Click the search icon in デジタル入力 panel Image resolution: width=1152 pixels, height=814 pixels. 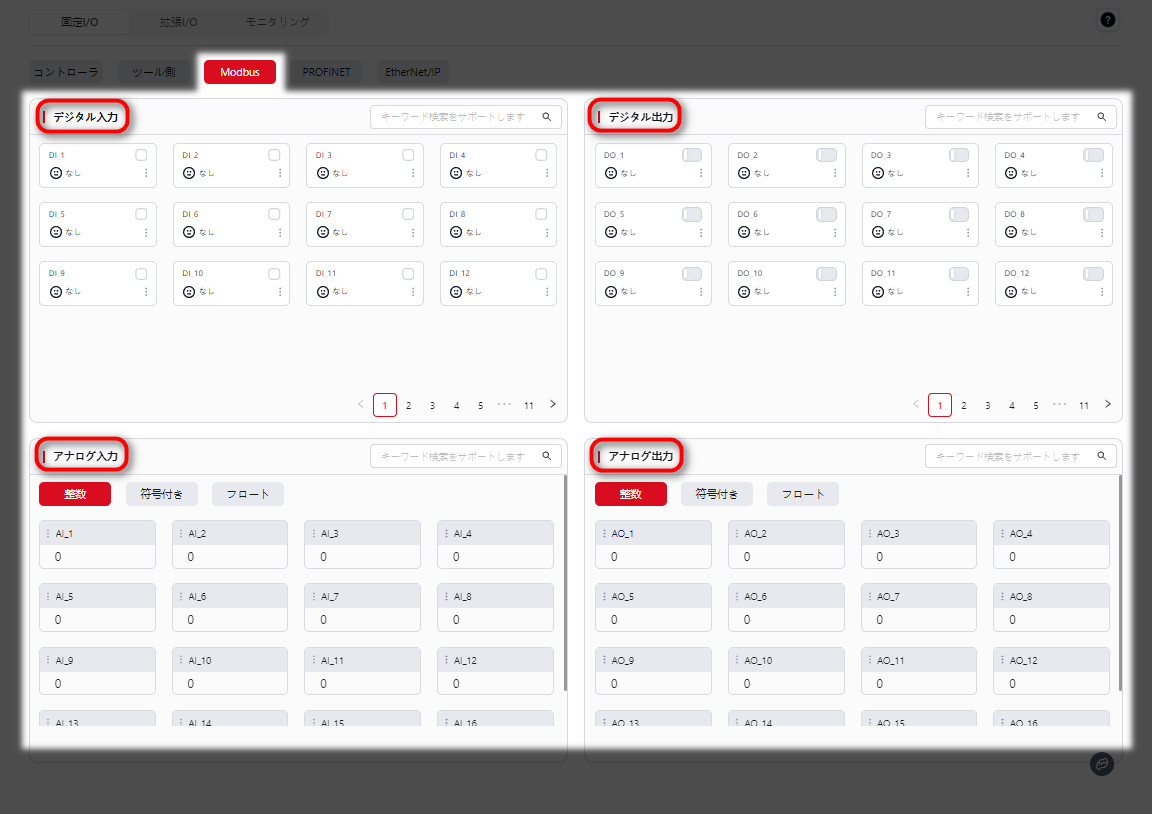click(x=547, y=117)
